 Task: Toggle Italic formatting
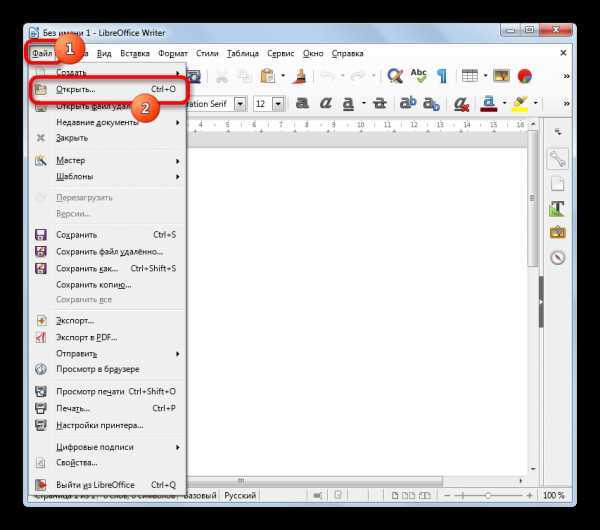[326, 103]
